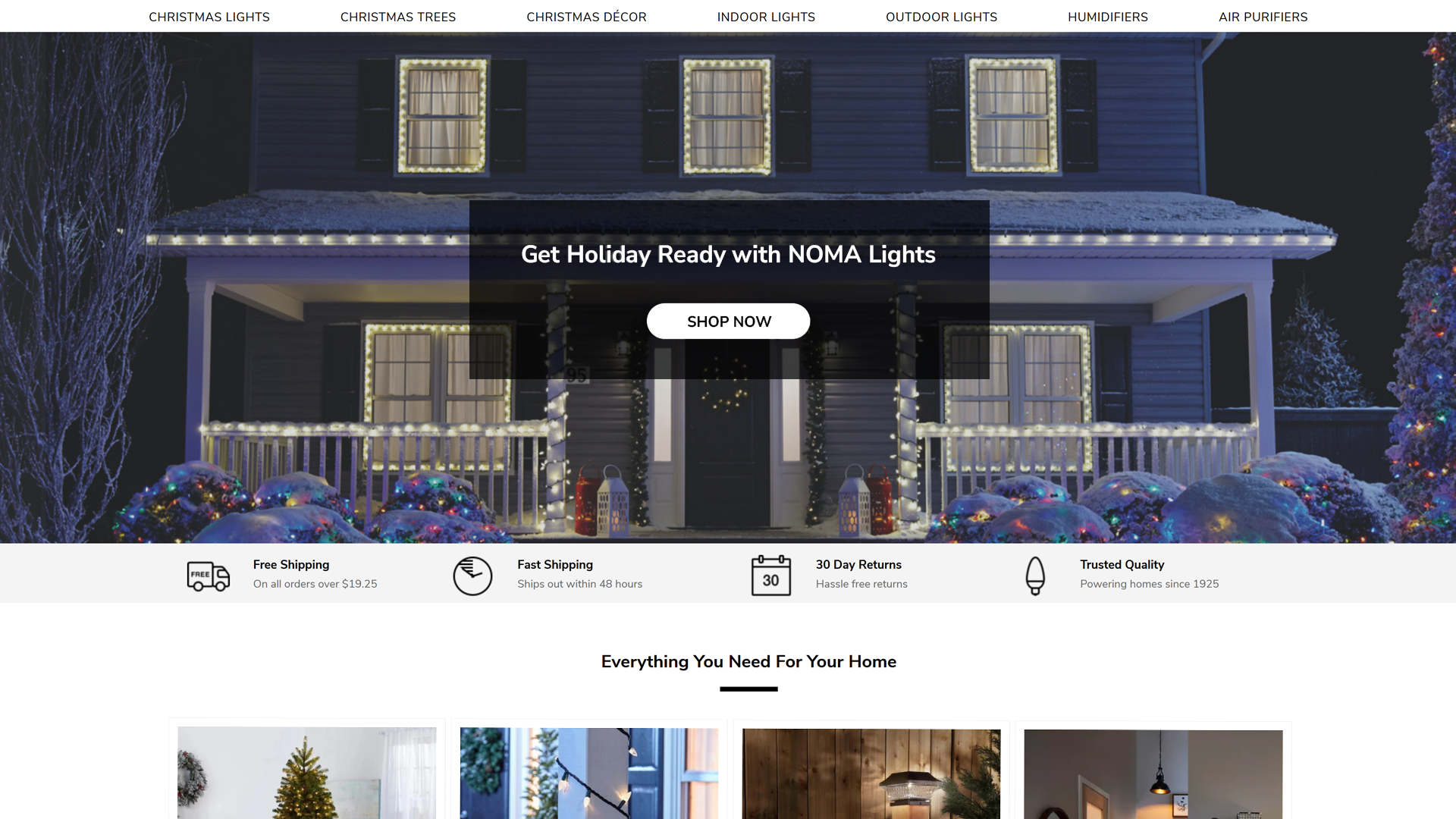This screenshot has width=1456, height=819.
Task: Select the fast shipping clock icon
Action: (474, 575)
